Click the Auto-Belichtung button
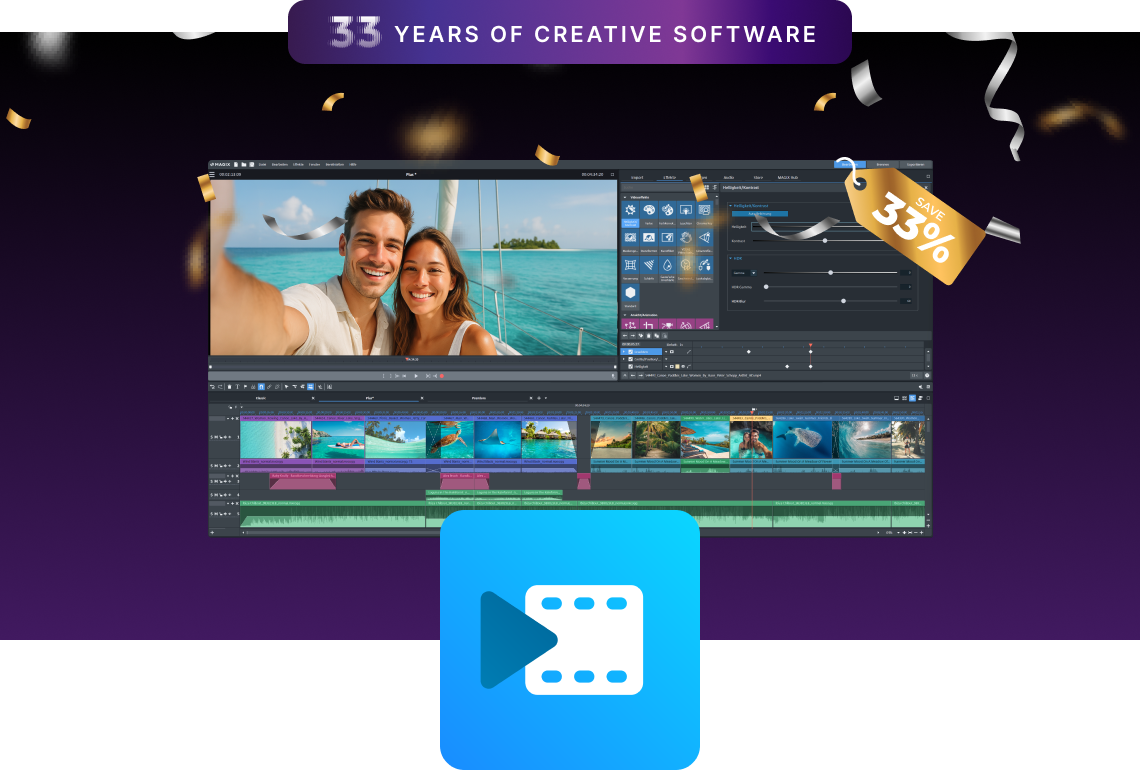1140x770 pixels. (759, 214)
